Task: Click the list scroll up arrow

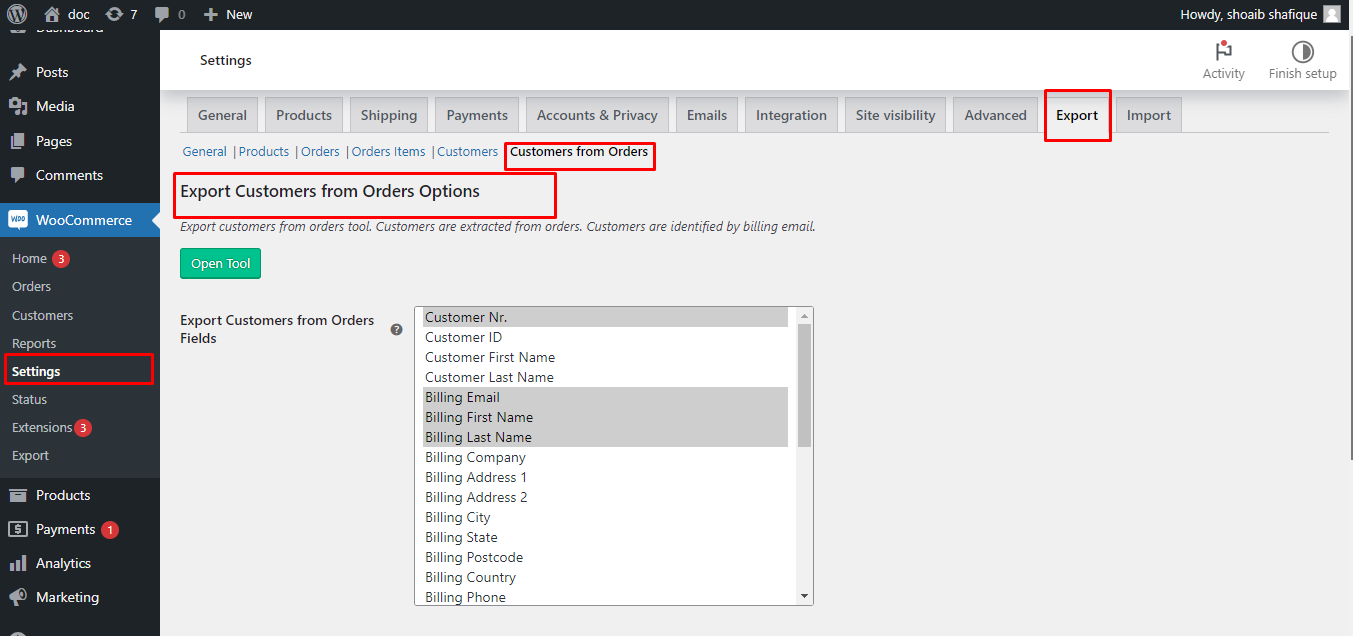Action: 804,316
